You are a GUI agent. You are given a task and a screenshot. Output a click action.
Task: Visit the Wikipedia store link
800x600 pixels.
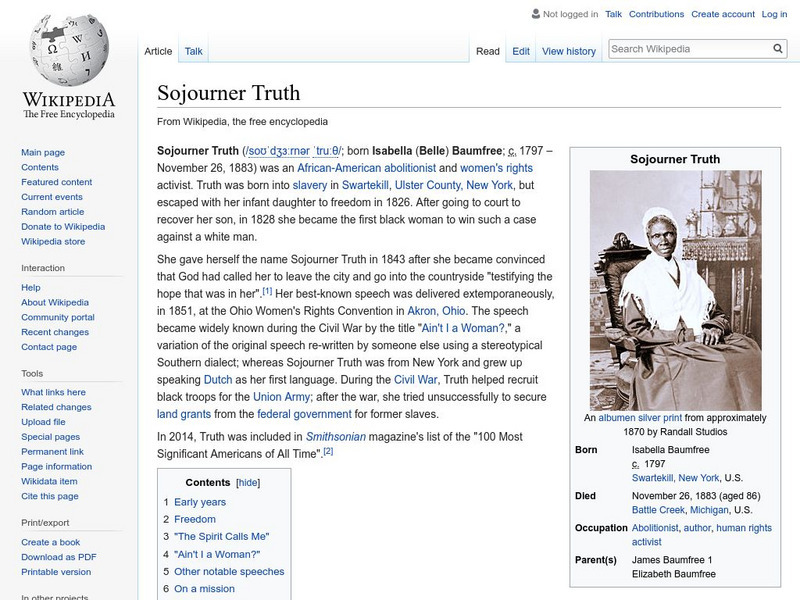(x=53, y=241)
